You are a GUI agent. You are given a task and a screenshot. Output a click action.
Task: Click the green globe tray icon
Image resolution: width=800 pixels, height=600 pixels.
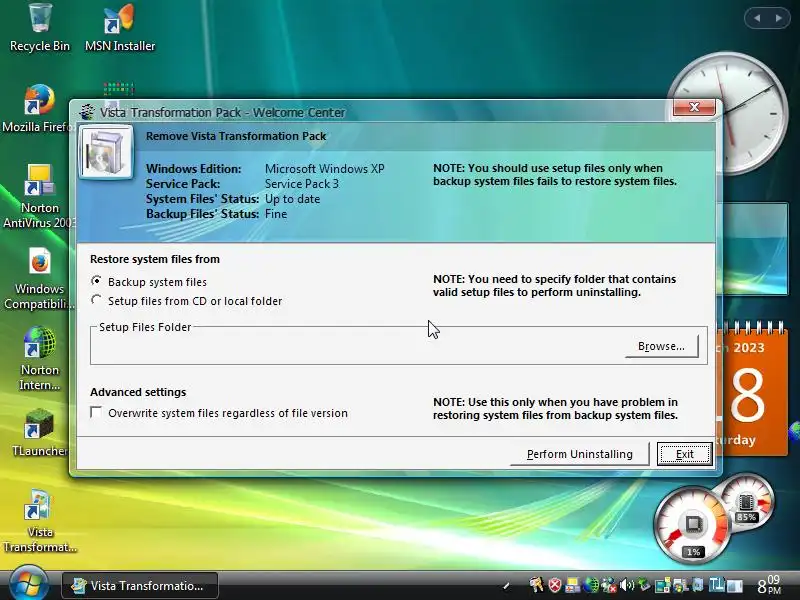tap(591, 585)
